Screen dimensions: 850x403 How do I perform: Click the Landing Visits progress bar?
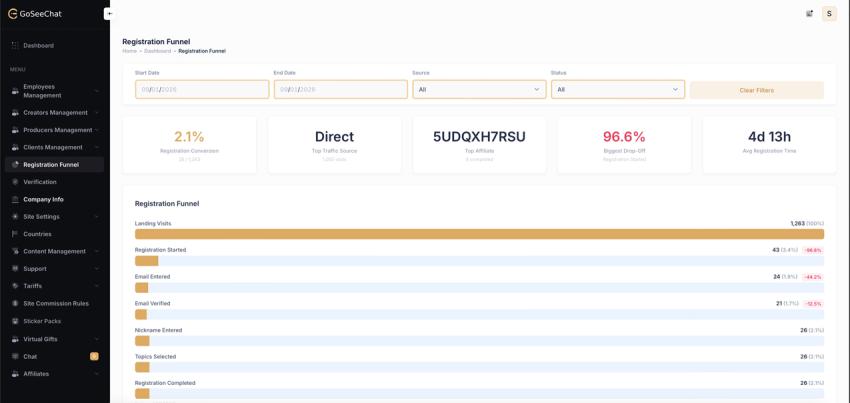pos(479,234)
